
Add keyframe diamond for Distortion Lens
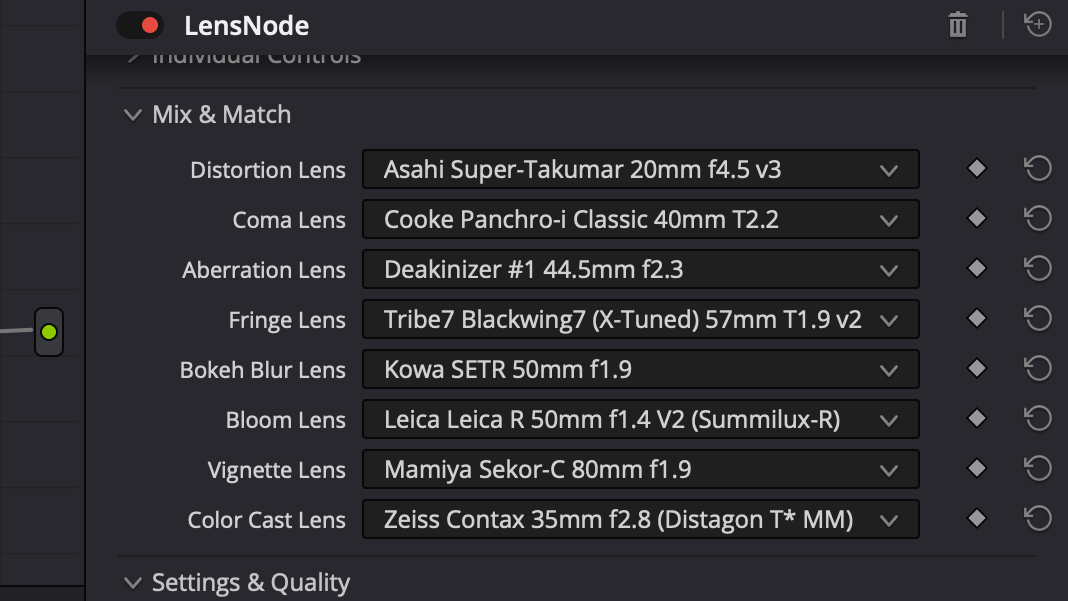coord(977,168)
